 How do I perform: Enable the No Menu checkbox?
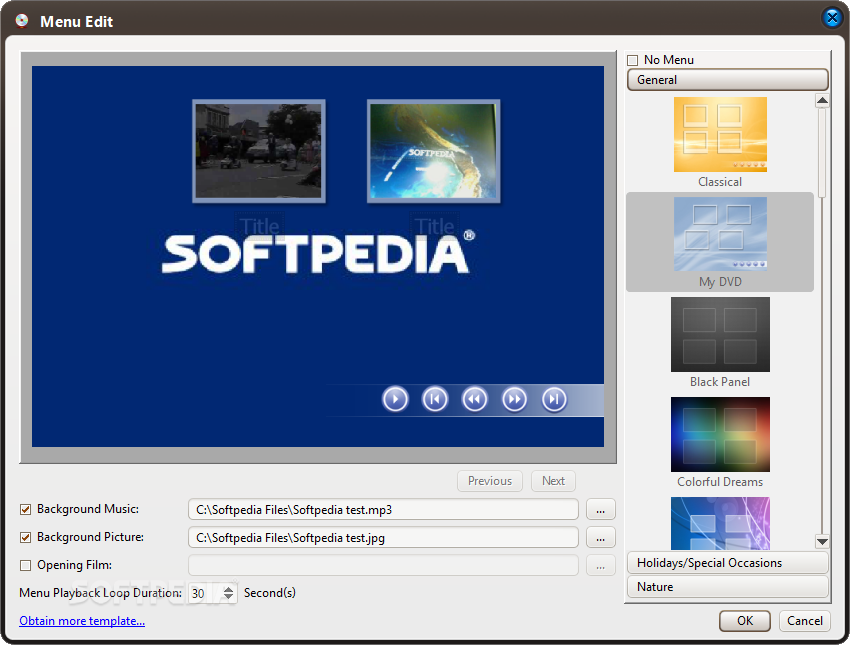pos(632,60)
